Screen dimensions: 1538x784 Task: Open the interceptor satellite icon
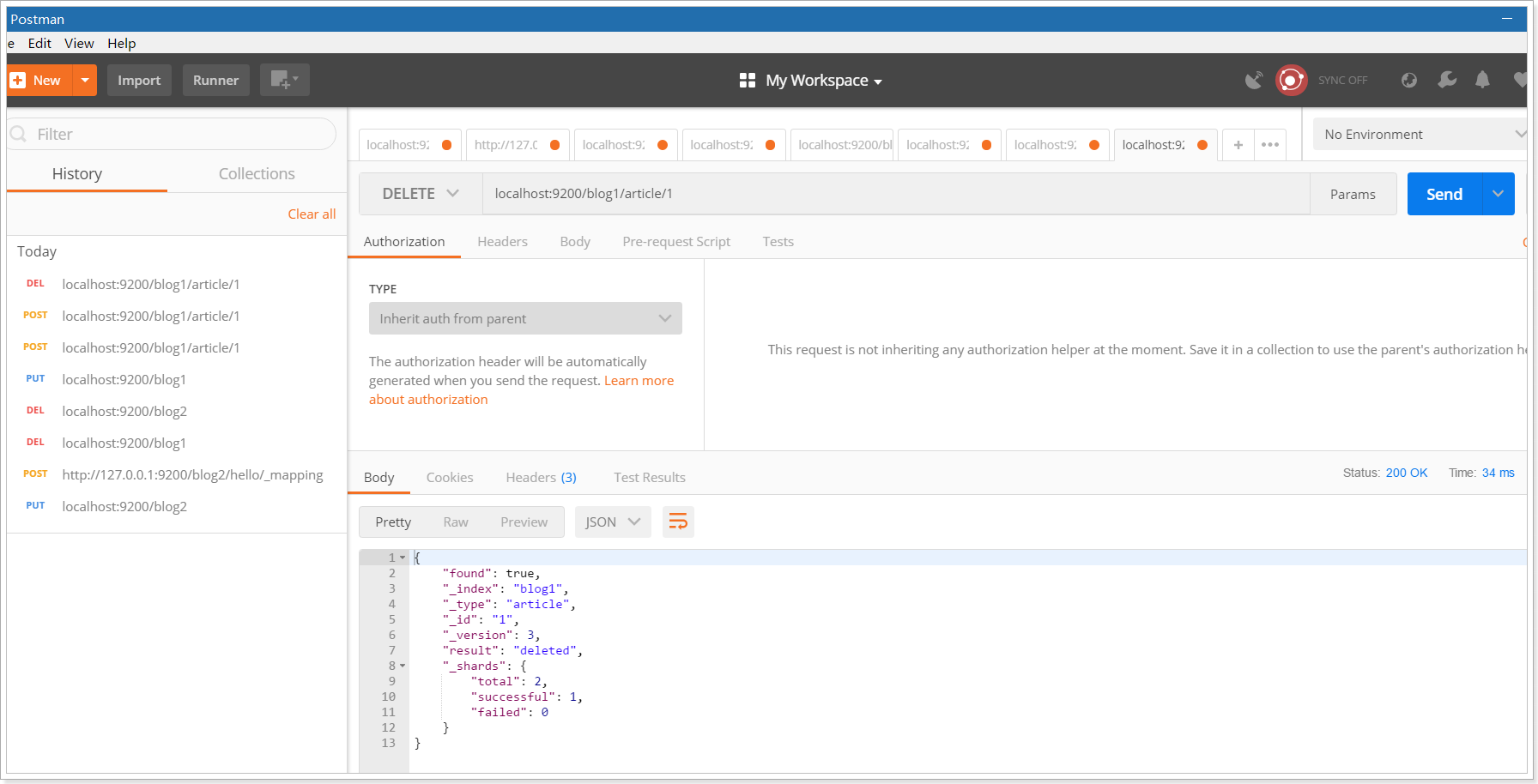pos(1254,80)
